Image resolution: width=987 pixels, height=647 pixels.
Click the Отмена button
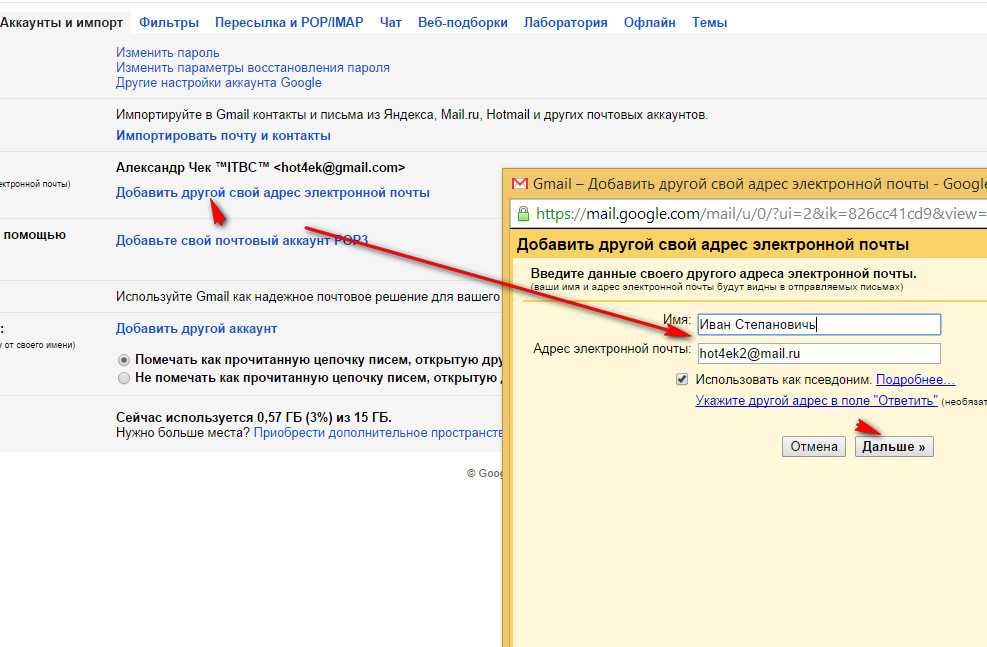click(814, 447)
